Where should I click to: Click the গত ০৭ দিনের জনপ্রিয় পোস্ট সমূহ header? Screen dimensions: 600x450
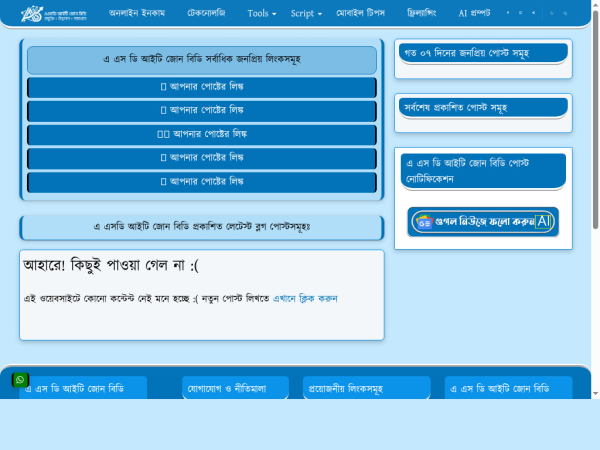pos(483,53)
